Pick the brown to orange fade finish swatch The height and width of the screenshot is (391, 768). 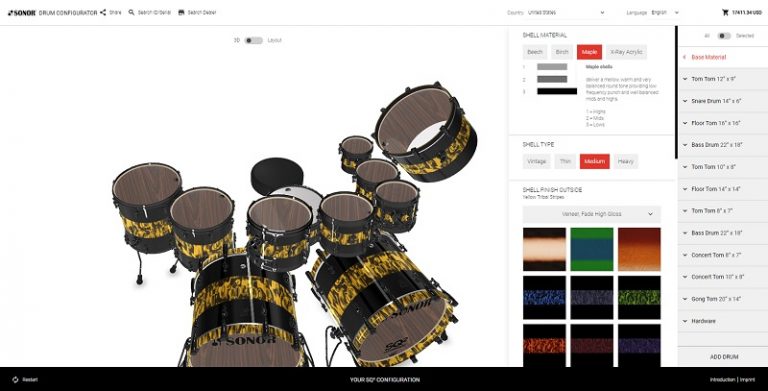(x=639, y=249)
